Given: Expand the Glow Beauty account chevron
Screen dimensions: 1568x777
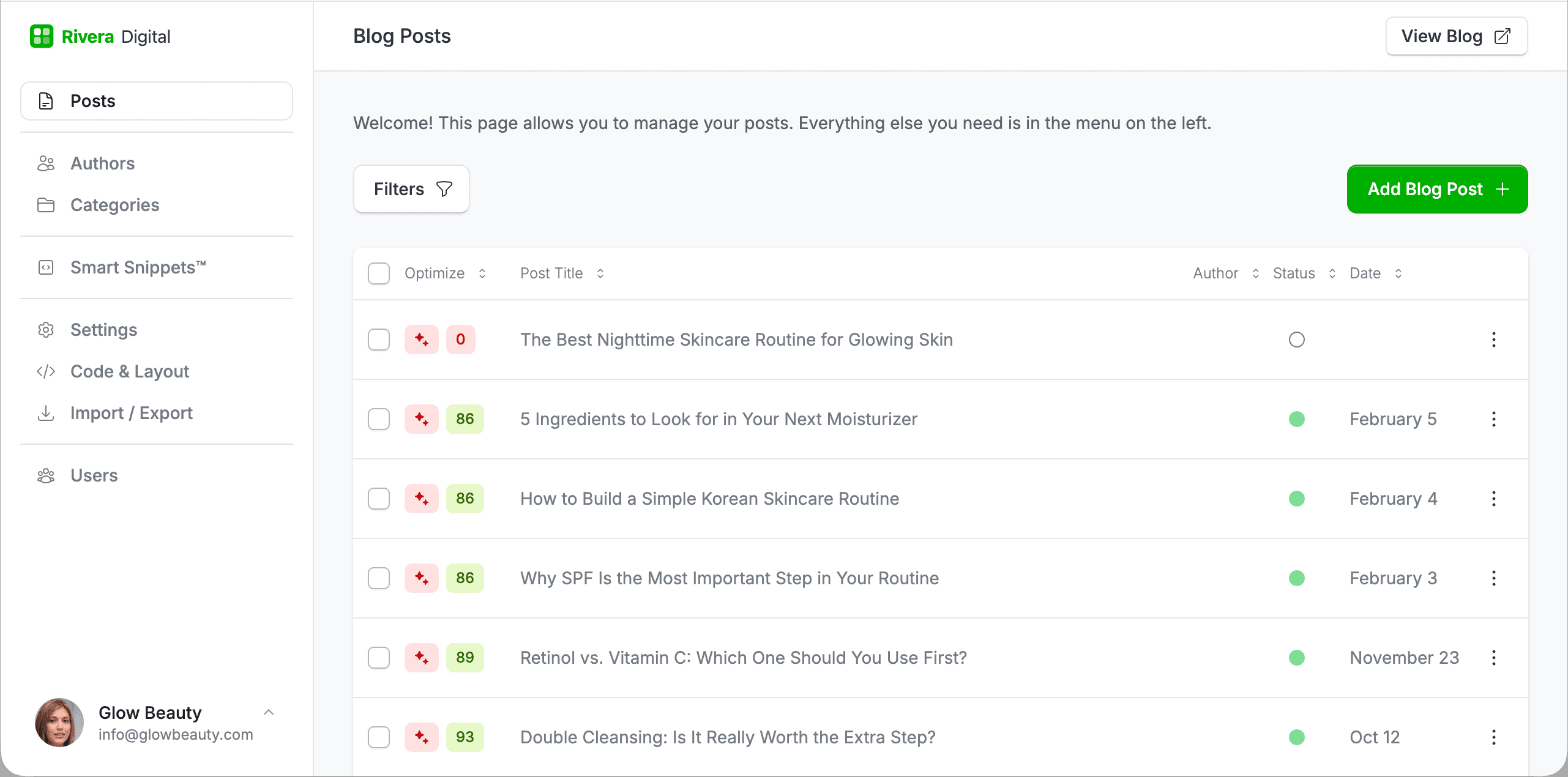Looking at the screenshot, I should point(268,712).
